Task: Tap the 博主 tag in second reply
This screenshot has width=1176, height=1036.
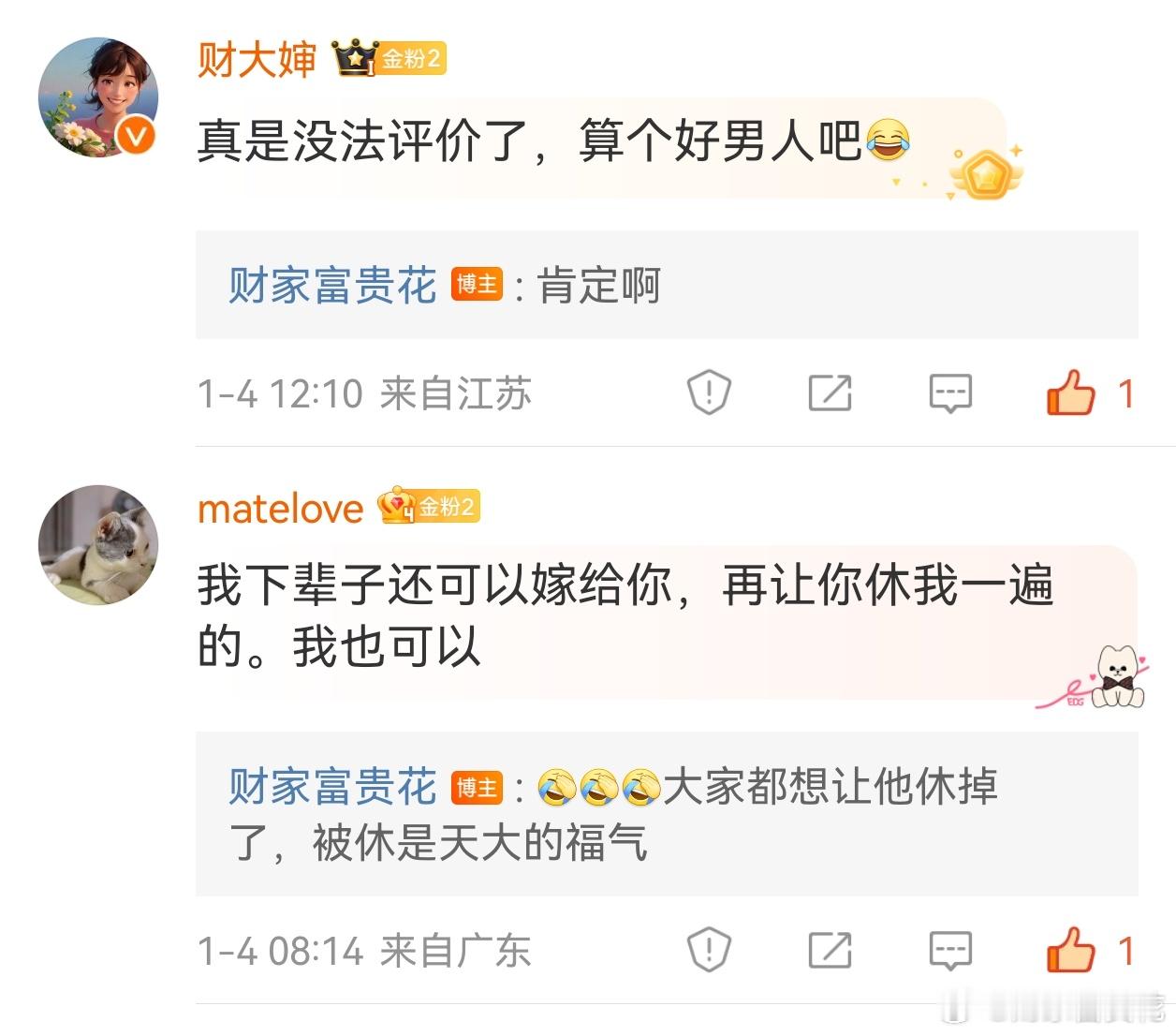Action: click(477, 787)
